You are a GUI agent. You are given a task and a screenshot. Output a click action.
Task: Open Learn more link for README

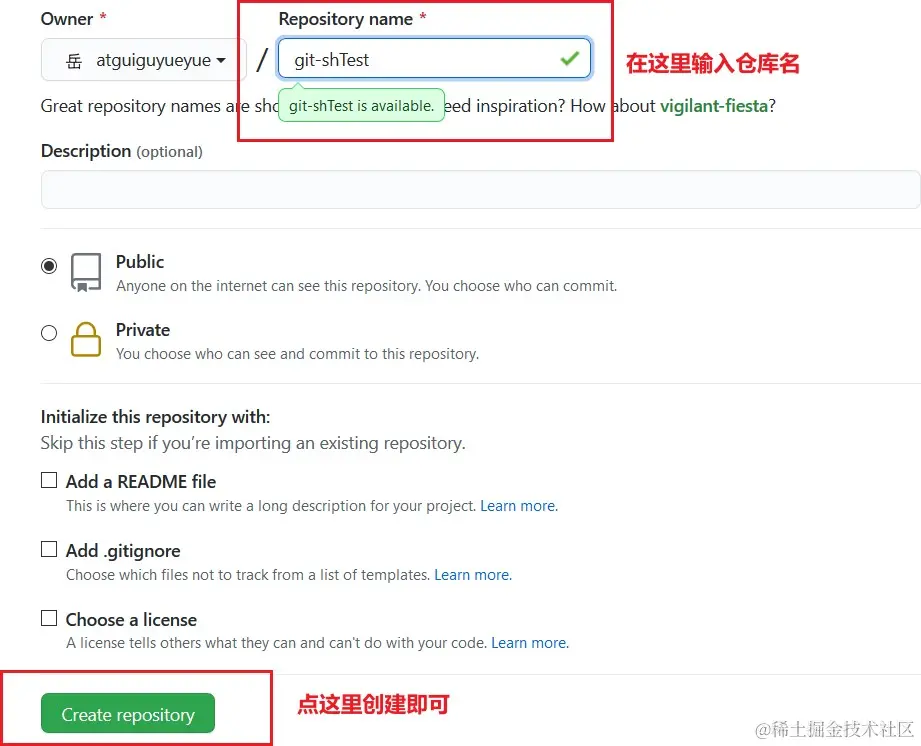(x=519, y=506)
